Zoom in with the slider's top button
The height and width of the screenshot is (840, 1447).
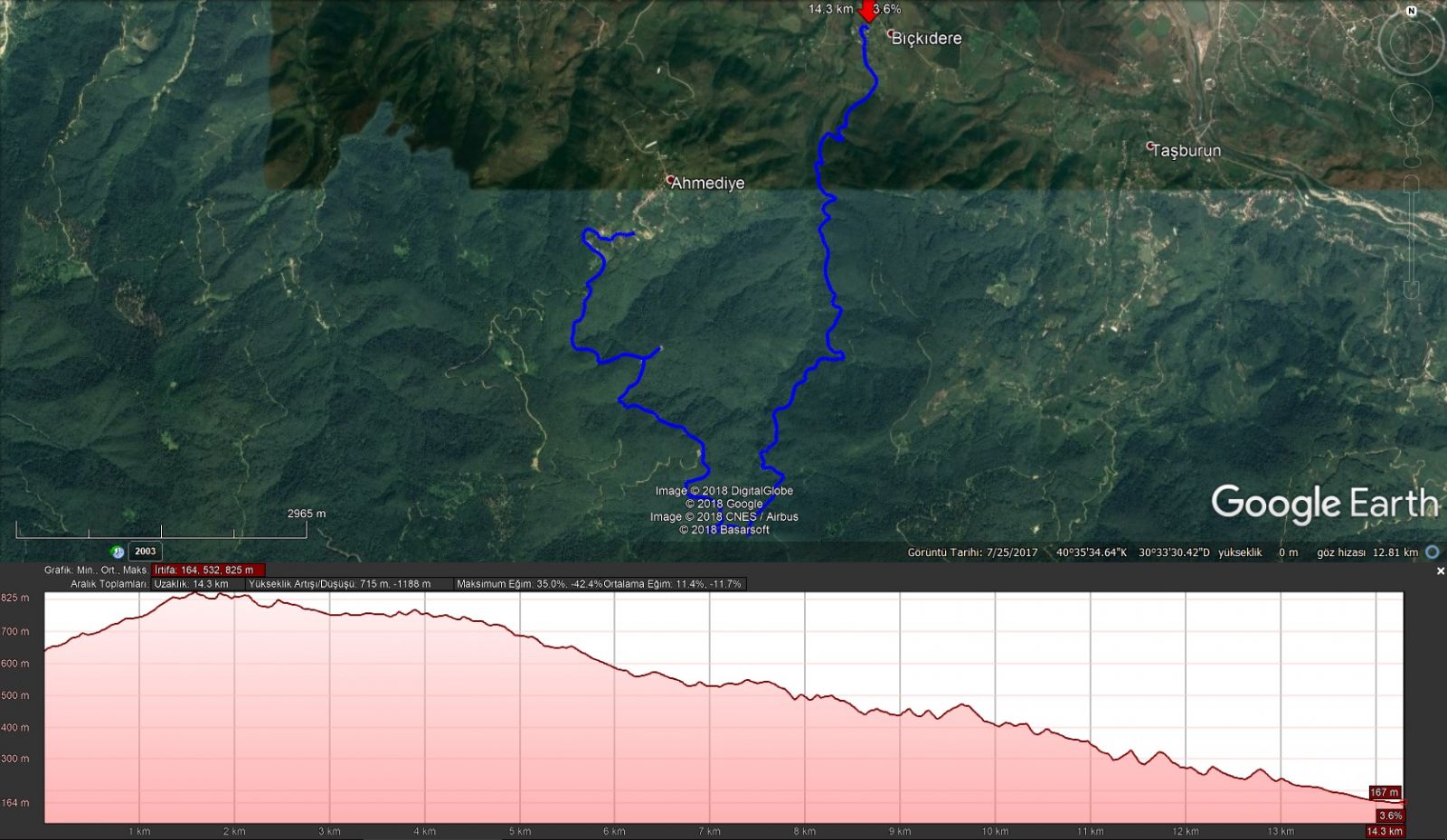click(1411, 183)
